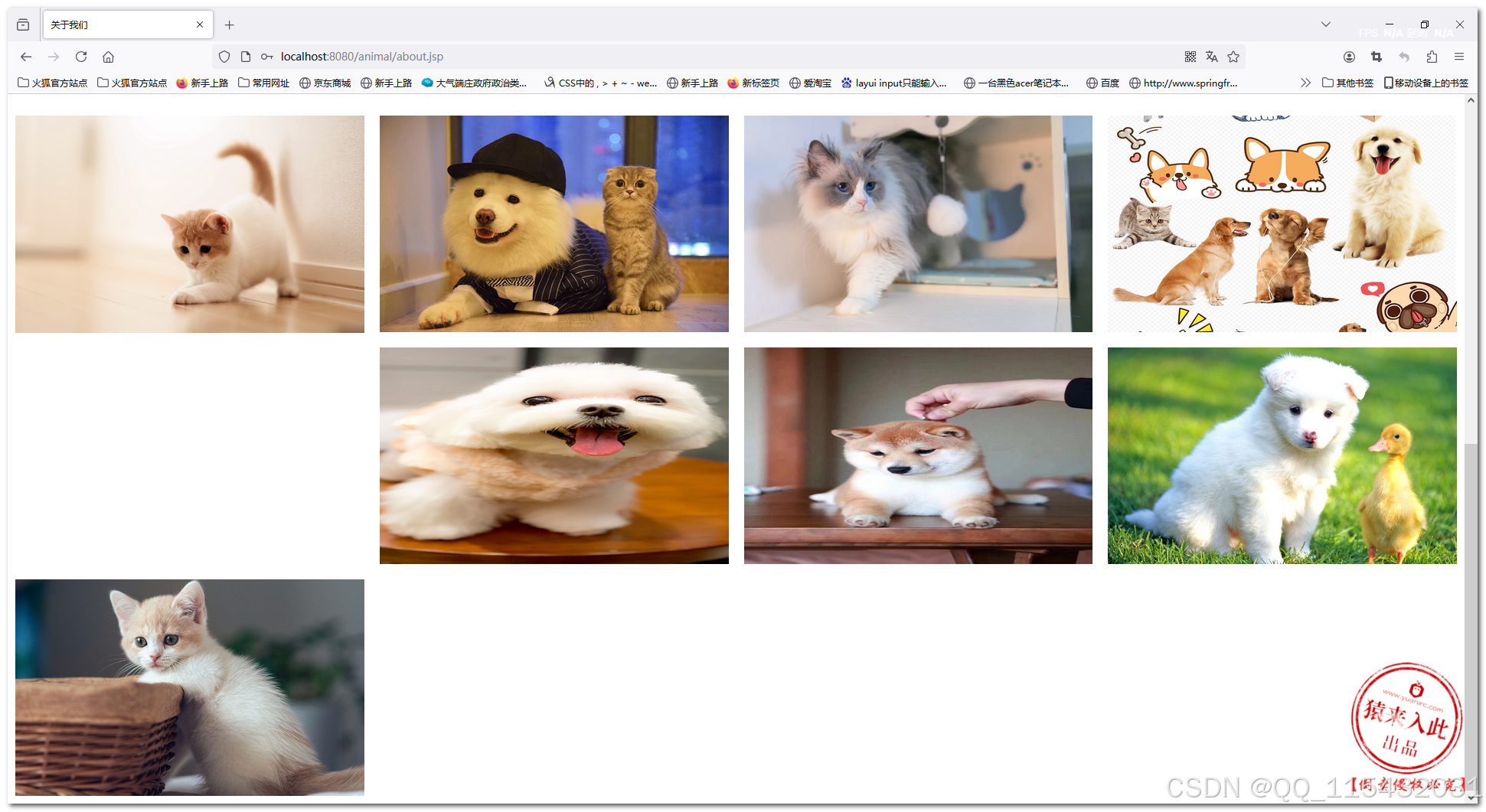This screenshot has height=812, width=1486.
Task: Click the cartoon dogs collage image
Action: [x=1282, y=223]
